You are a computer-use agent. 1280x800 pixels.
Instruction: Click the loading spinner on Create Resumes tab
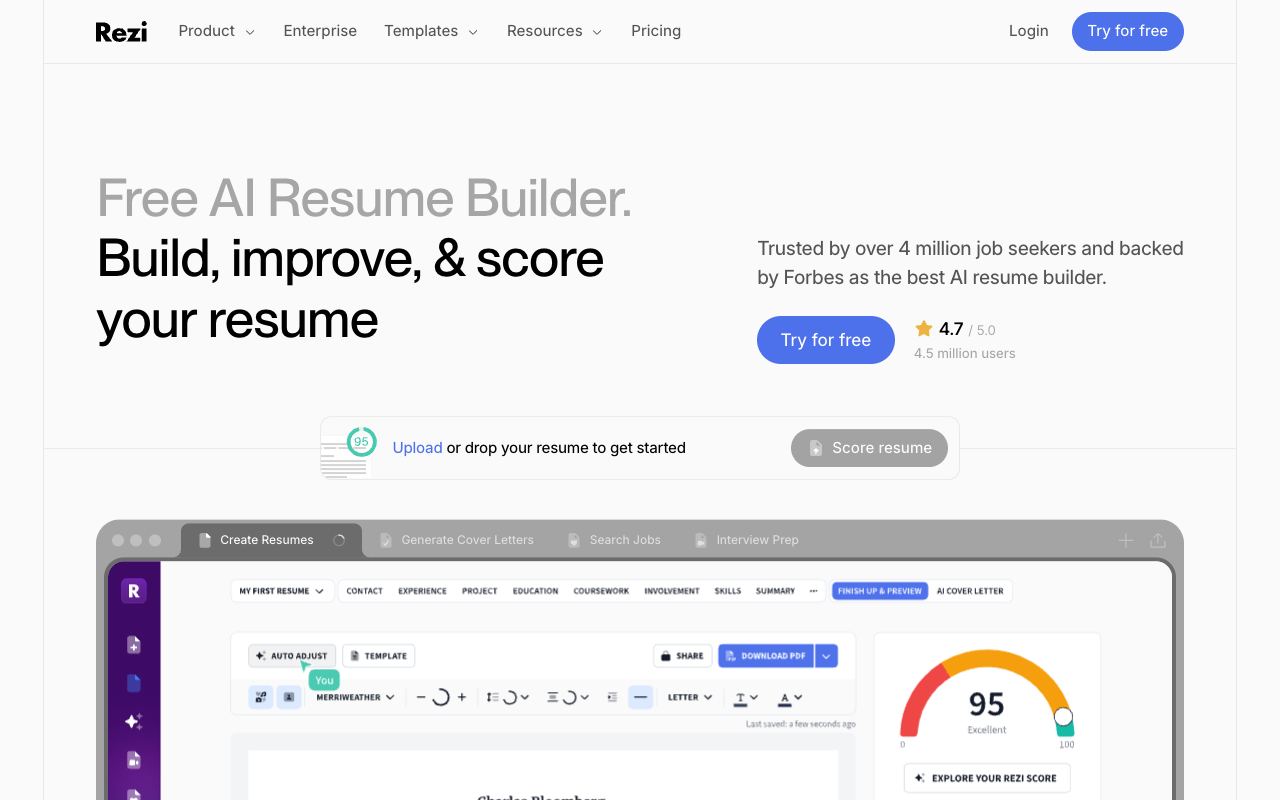click(x=339, y=540)
